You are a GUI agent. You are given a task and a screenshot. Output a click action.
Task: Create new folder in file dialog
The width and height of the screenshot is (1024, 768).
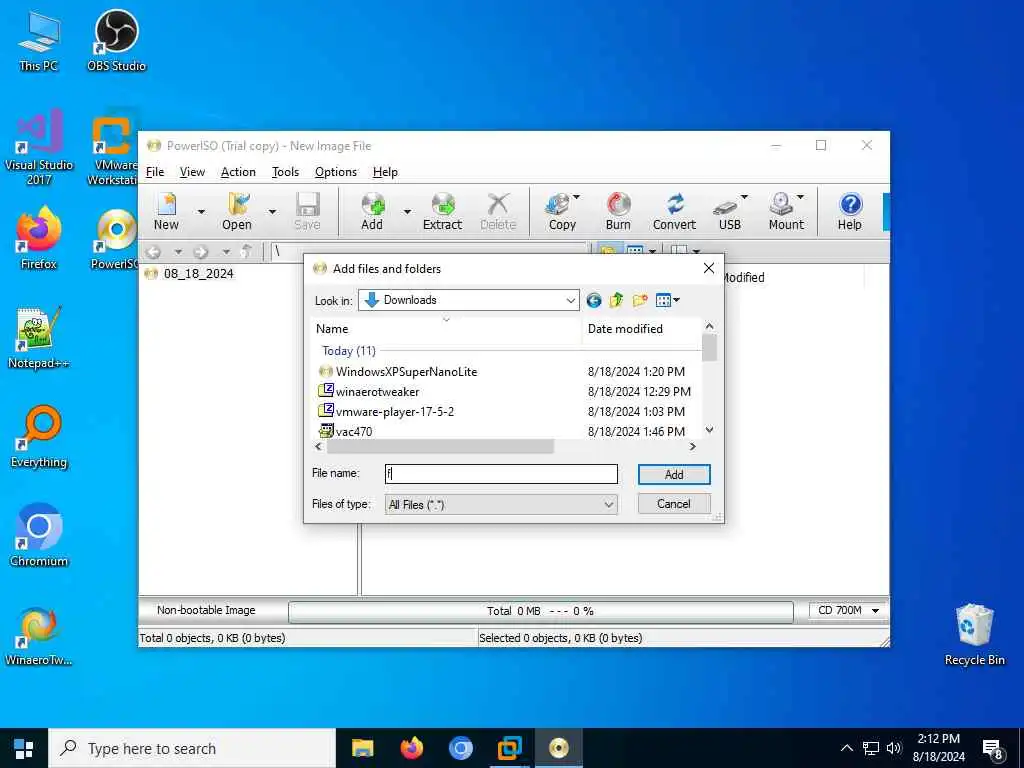[x=639, y=300]
